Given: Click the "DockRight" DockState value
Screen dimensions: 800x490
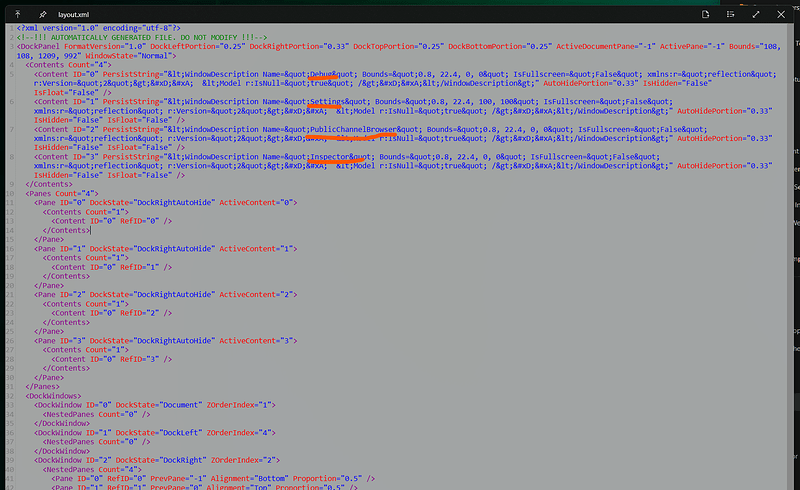Looking at the screenshot, I should [x=178, y=459].
